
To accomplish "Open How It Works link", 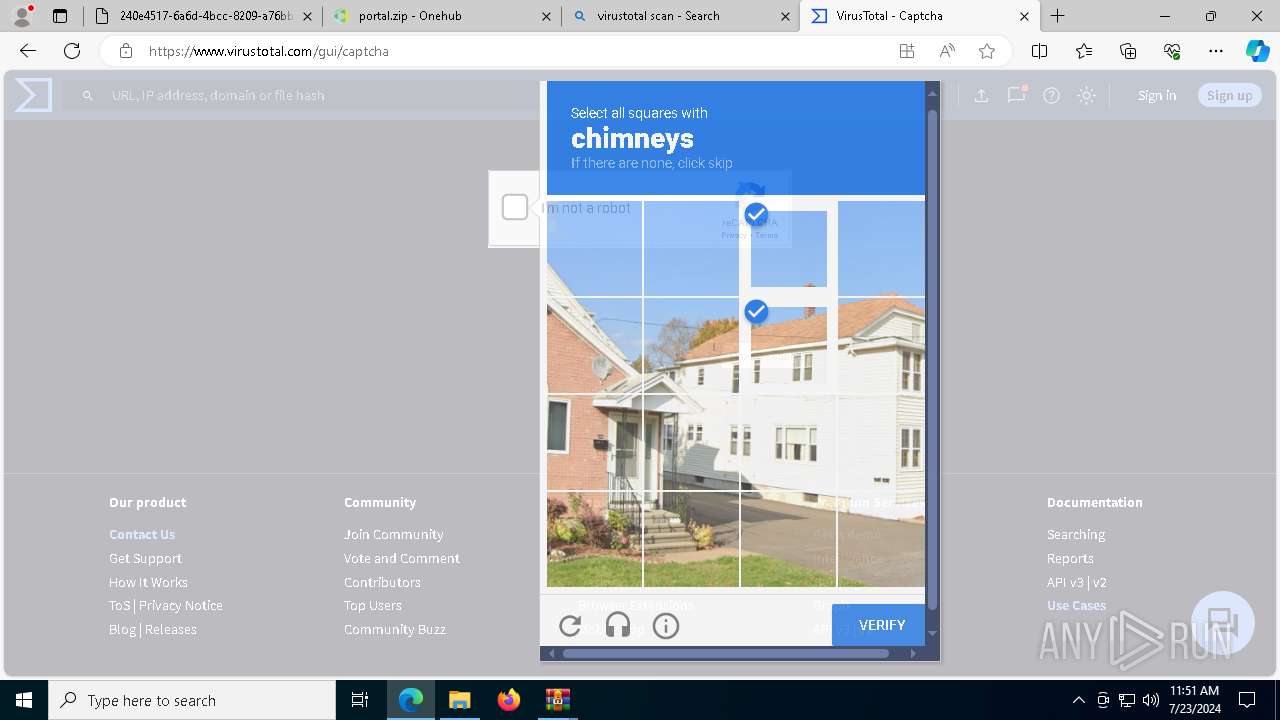I will pyautogui.click(x=148, y=582).
